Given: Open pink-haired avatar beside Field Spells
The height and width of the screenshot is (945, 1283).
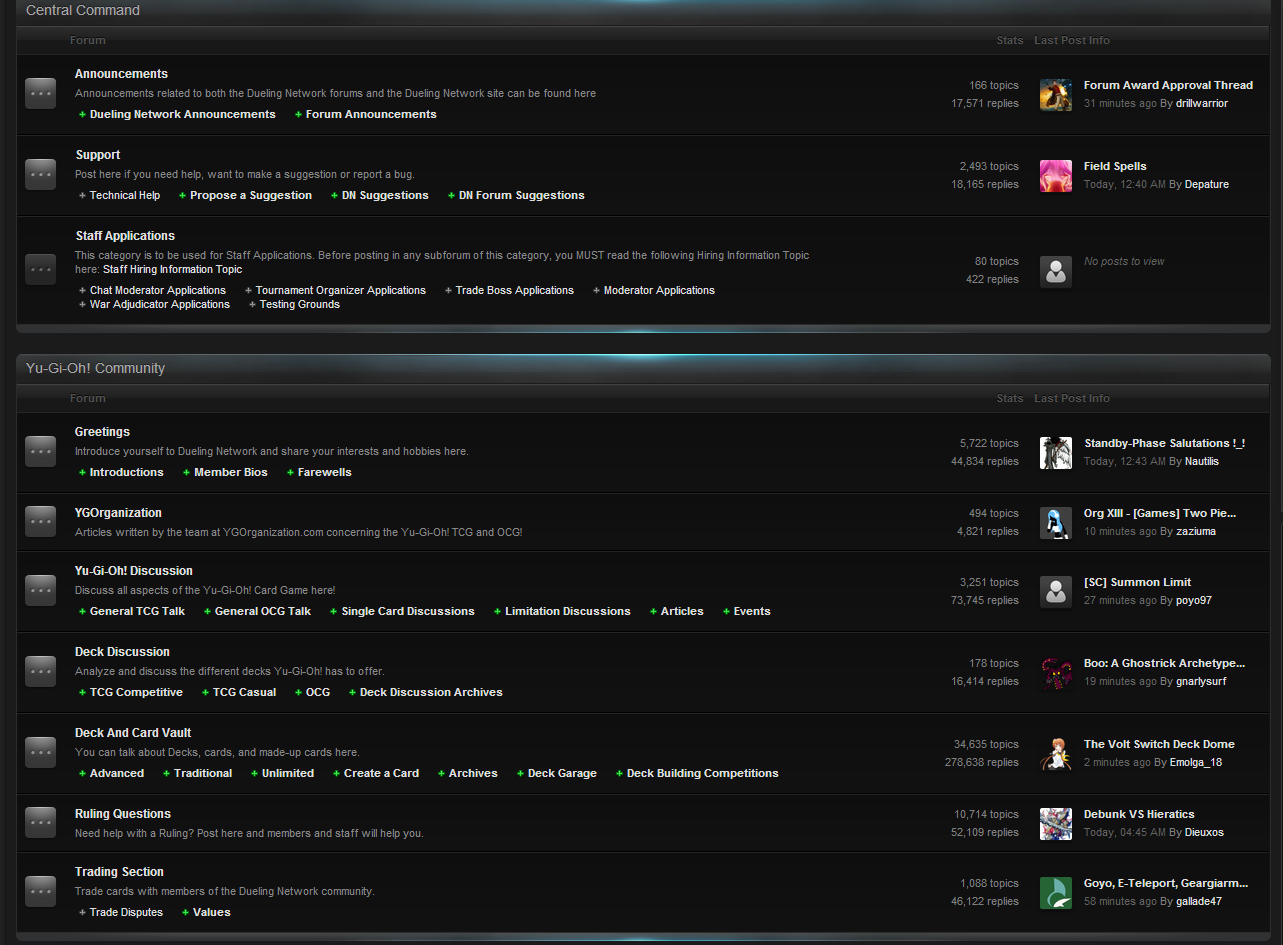Looking at the screenshot, I should click(1056, 176).
